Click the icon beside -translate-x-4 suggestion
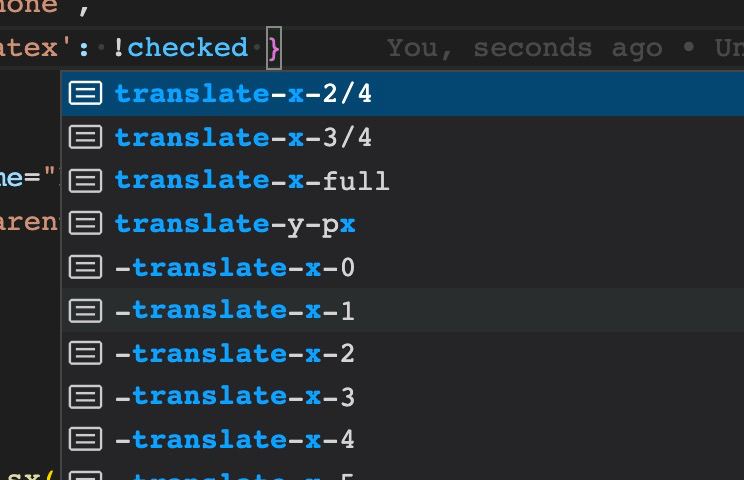The width and height of the screenshot is (744, 480). 85,440
